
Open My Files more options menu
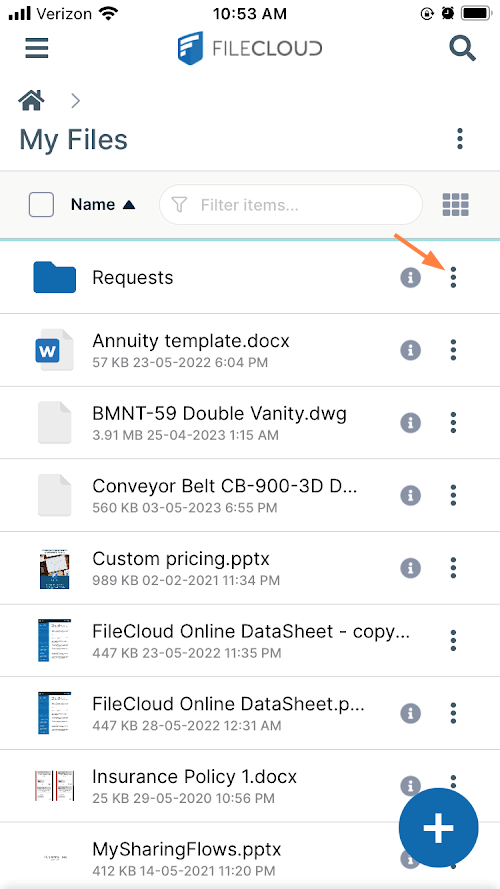point(460,139)
